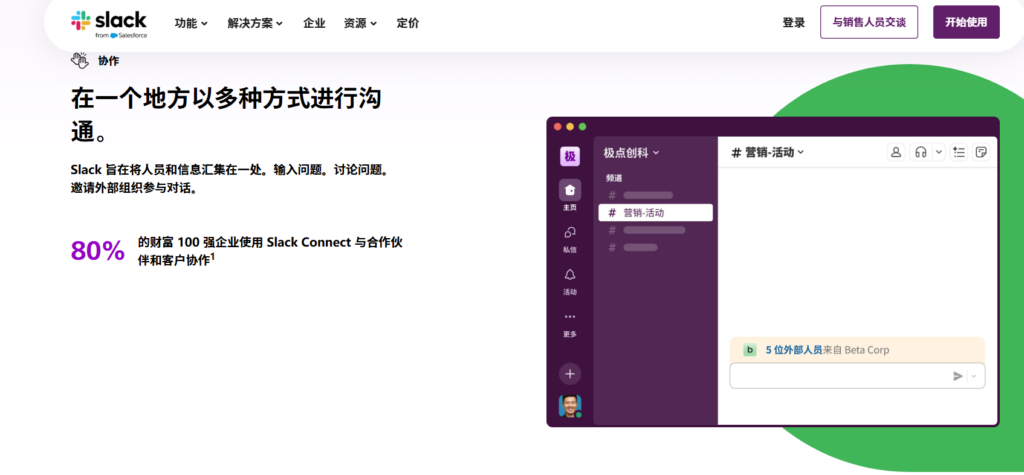This screenshot has width=1024, height=475.
Task: Open the 定价 pricing menu item
Action: [x=408, y=23]
